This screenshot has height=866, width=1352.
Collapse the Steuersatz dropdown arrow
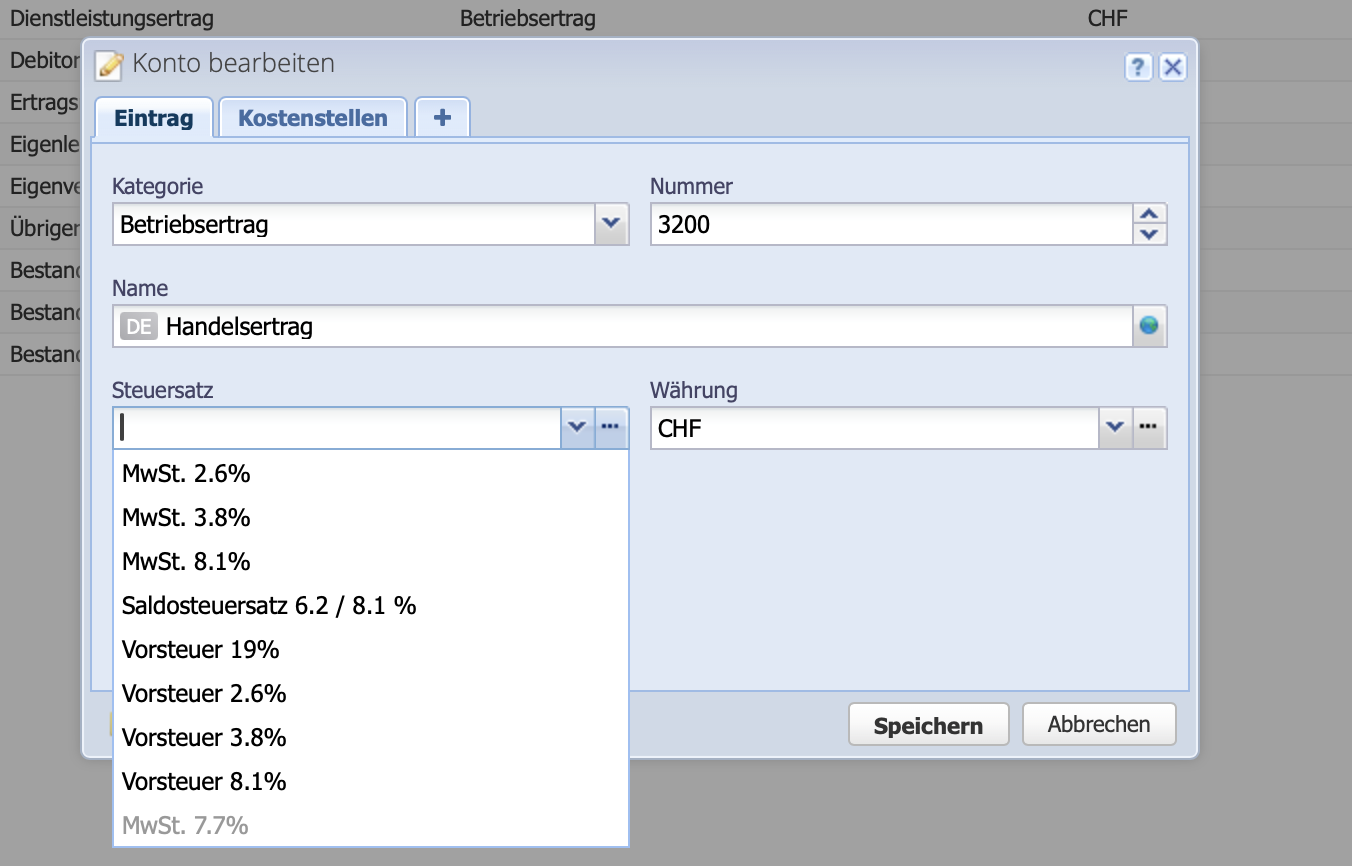pos(577,427)
